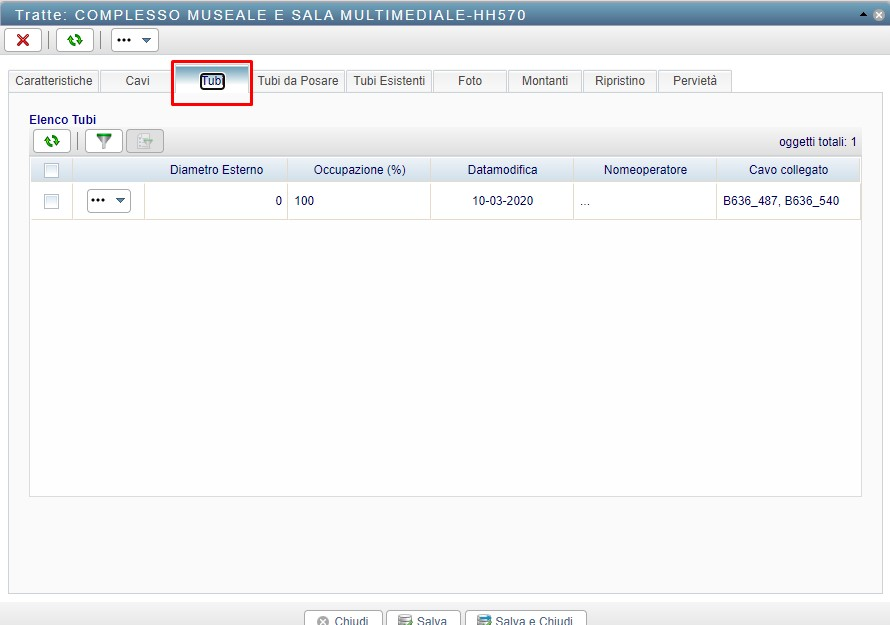Sort by Diametro Esterno column header
The height and width of the screenshot is (625, 890).
tap(216, 170)
